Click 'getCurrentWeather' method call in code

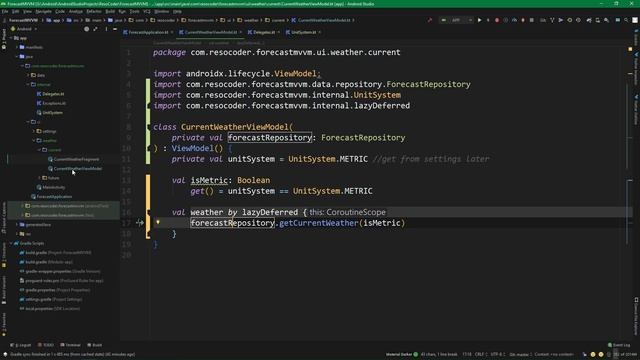point(318,223)
